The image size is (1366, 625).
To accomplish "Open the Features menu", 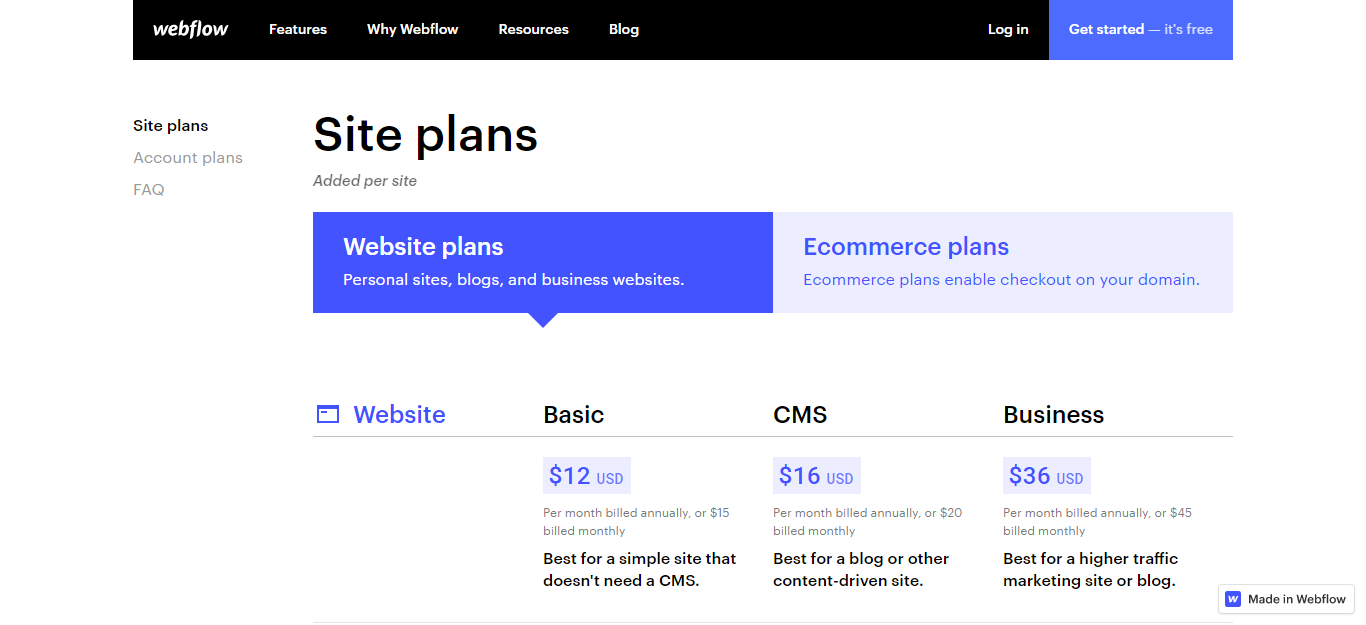I will click(x=298, y=29).
